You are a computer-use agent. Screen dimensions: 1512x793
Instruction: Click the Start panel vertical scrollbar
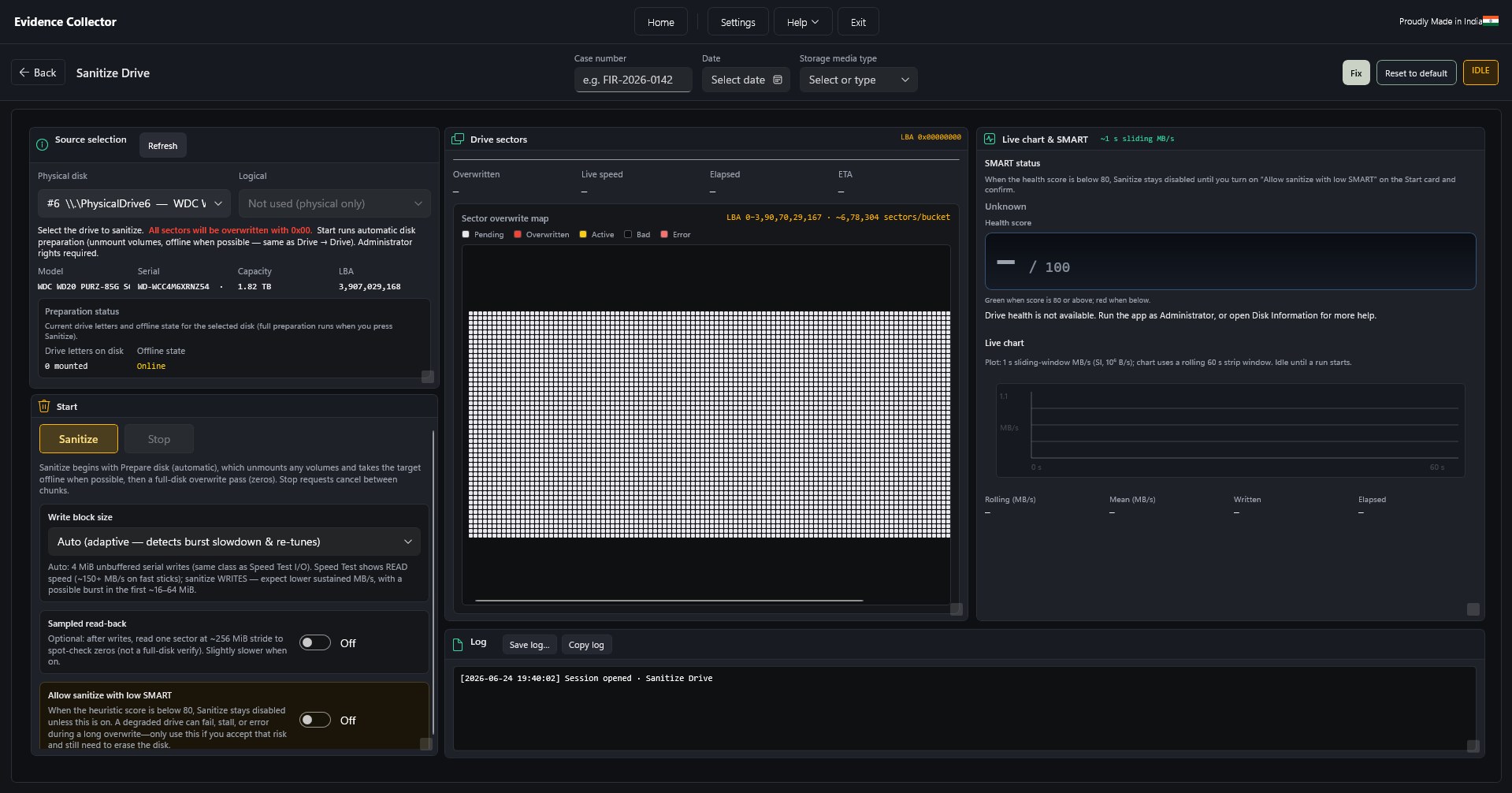point(433,583)
